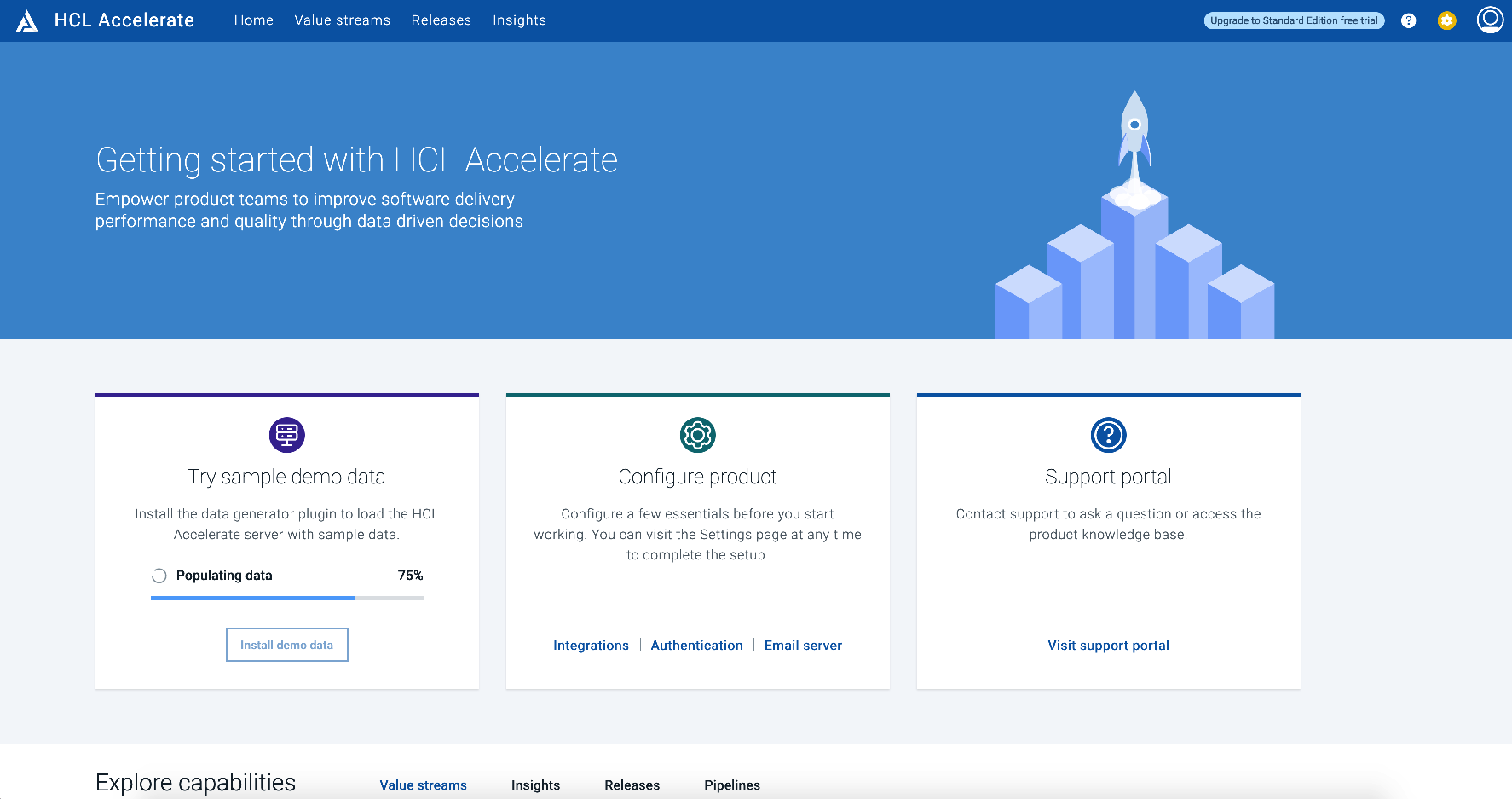Open Insights in top navigation
The width and height of the screenshot is (1512, 799).
tap(520, 20)
